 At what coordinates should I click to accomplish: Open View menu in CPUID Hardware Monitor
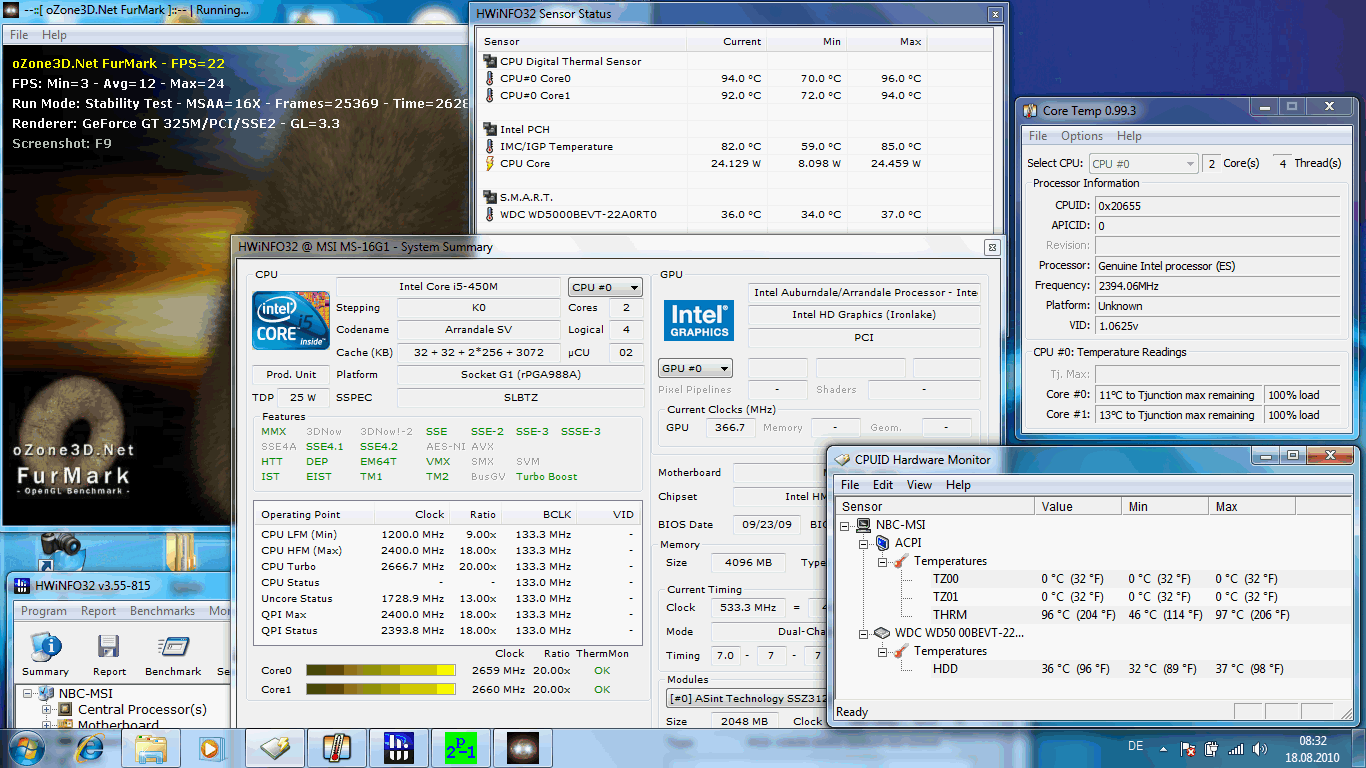coord(919,485)
